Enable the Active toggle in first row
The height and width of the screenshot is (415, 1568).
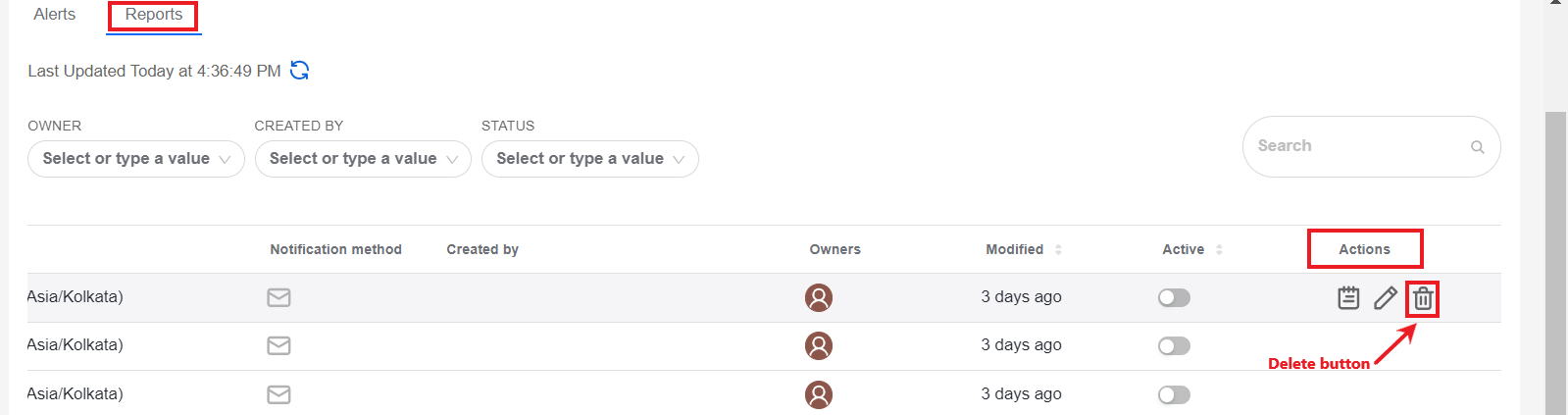click(1174, 297)
